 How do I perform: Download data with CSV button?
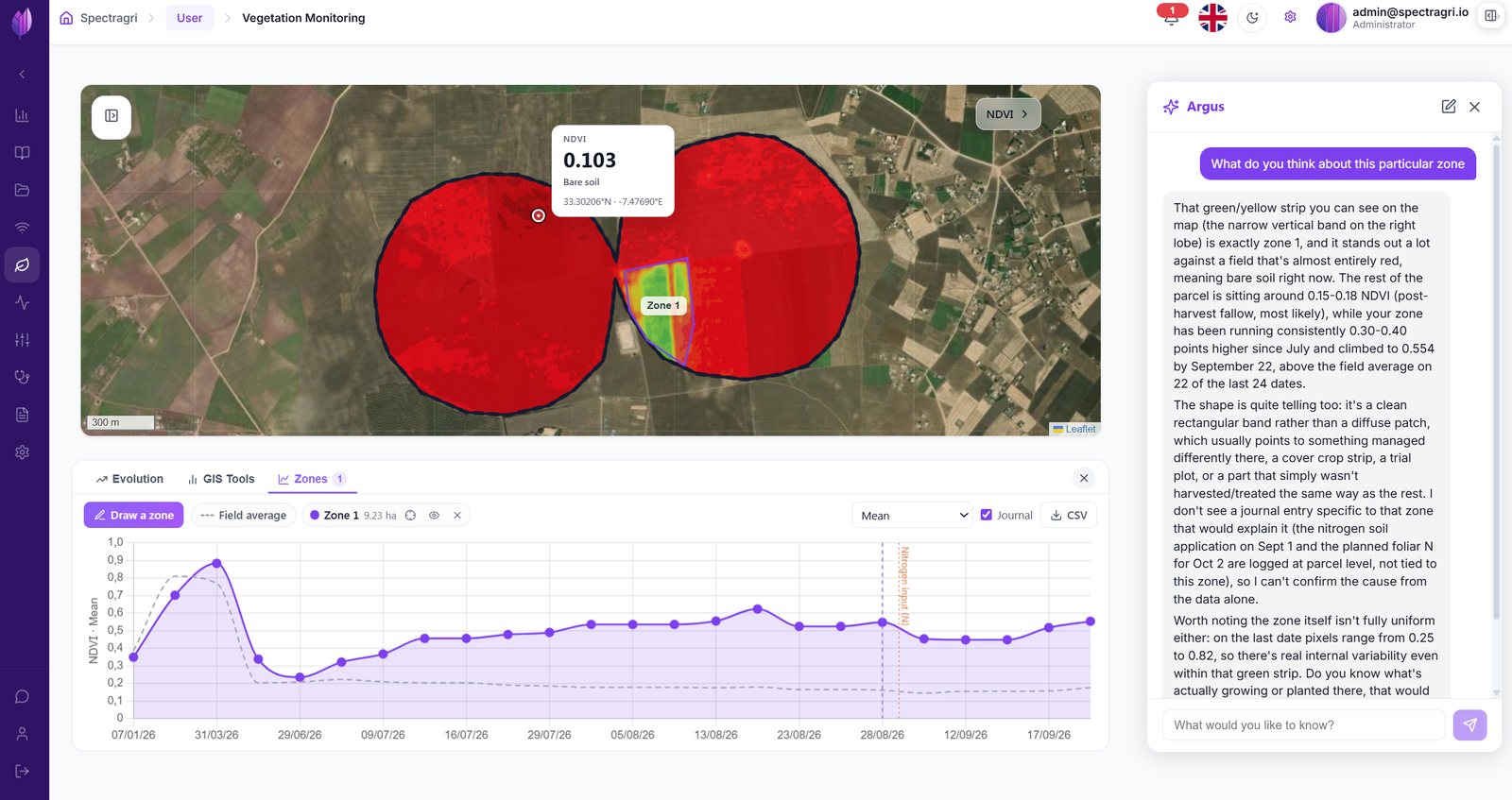coord(1069,516)
